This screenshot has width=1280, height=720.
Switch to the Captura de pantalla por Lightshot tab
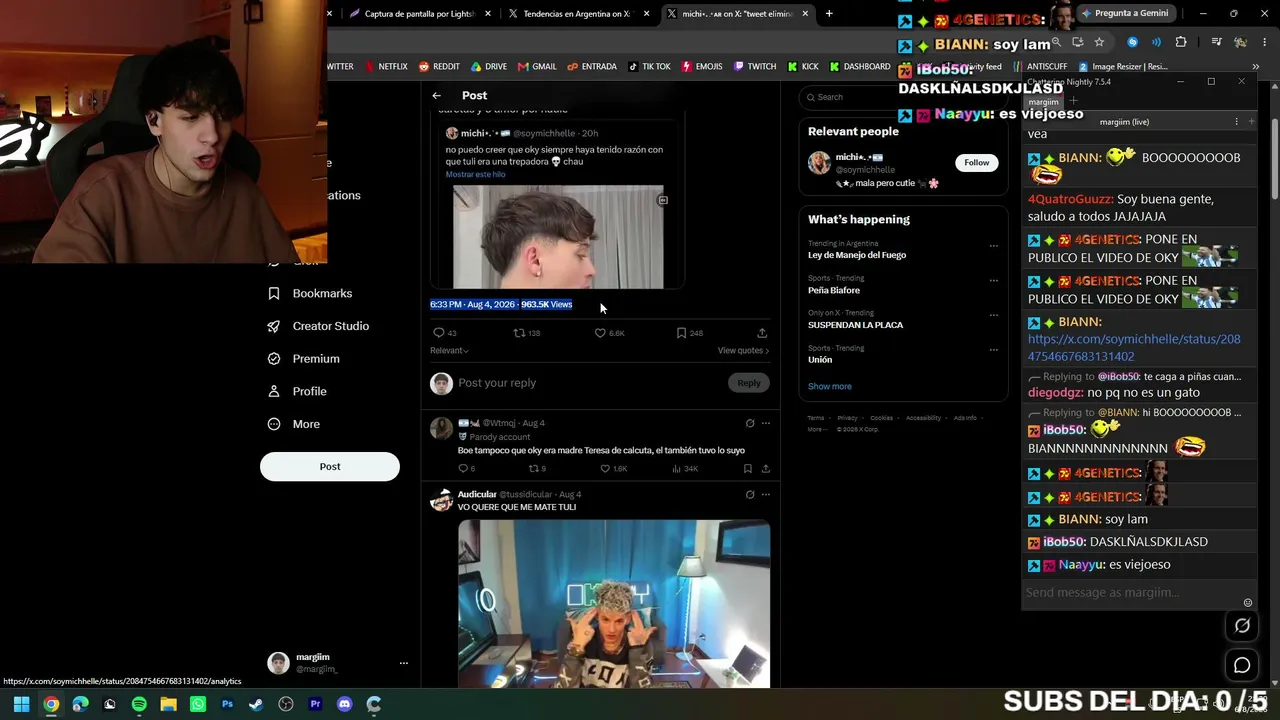(420, 14)
